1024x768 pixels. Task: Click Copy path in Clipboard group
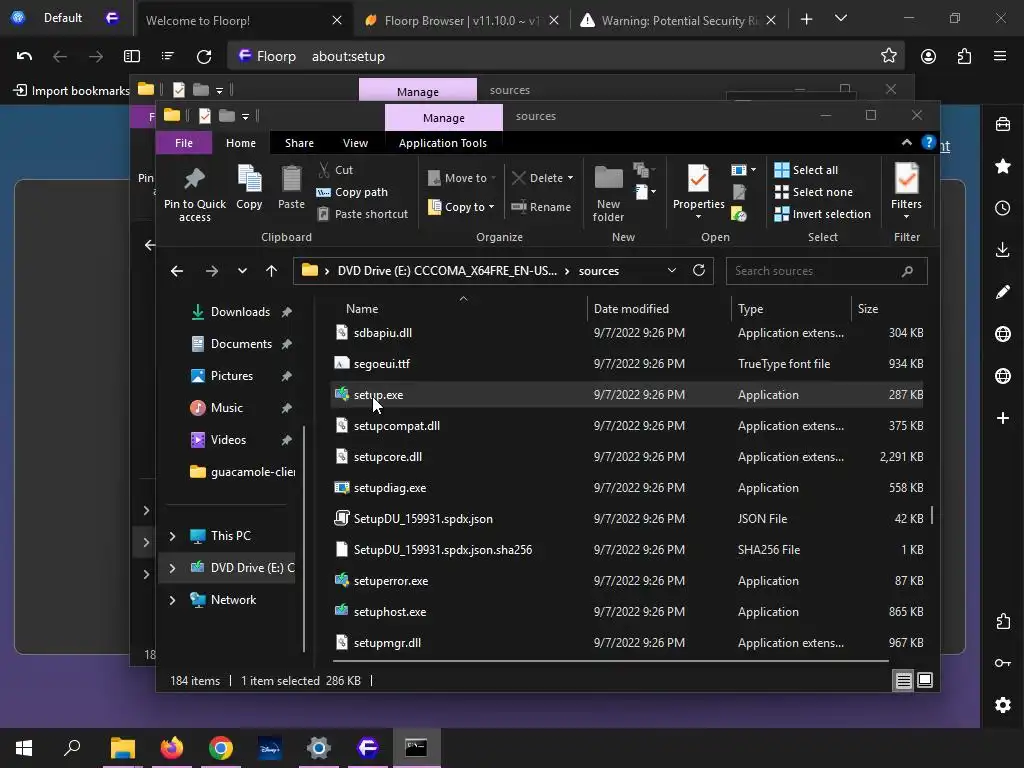(x=353, y=192)
